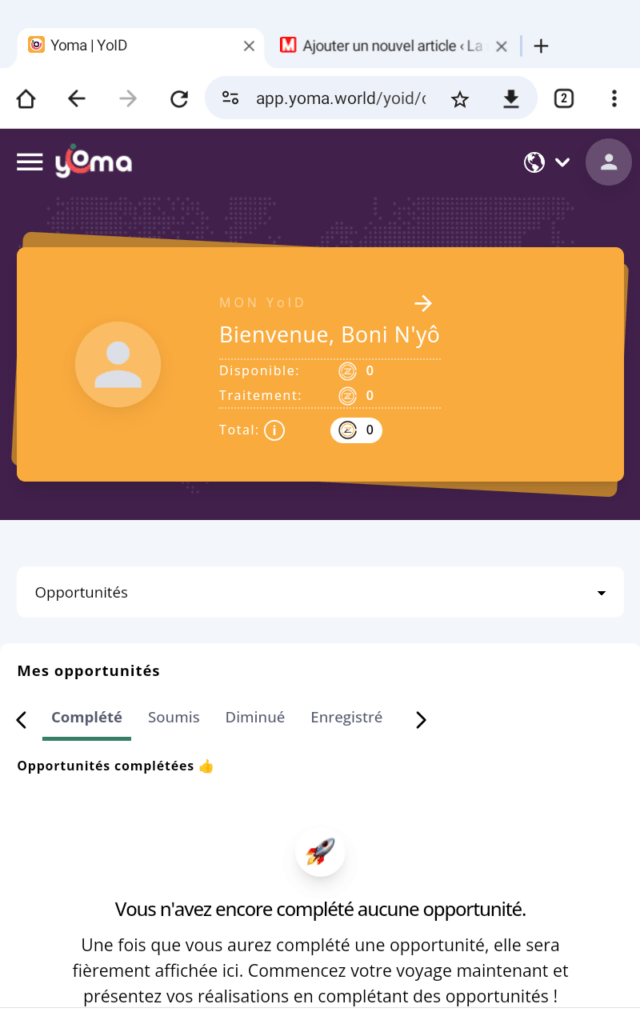Open the language globe dropdown
640x1024 pixels.
coord(546,162)
